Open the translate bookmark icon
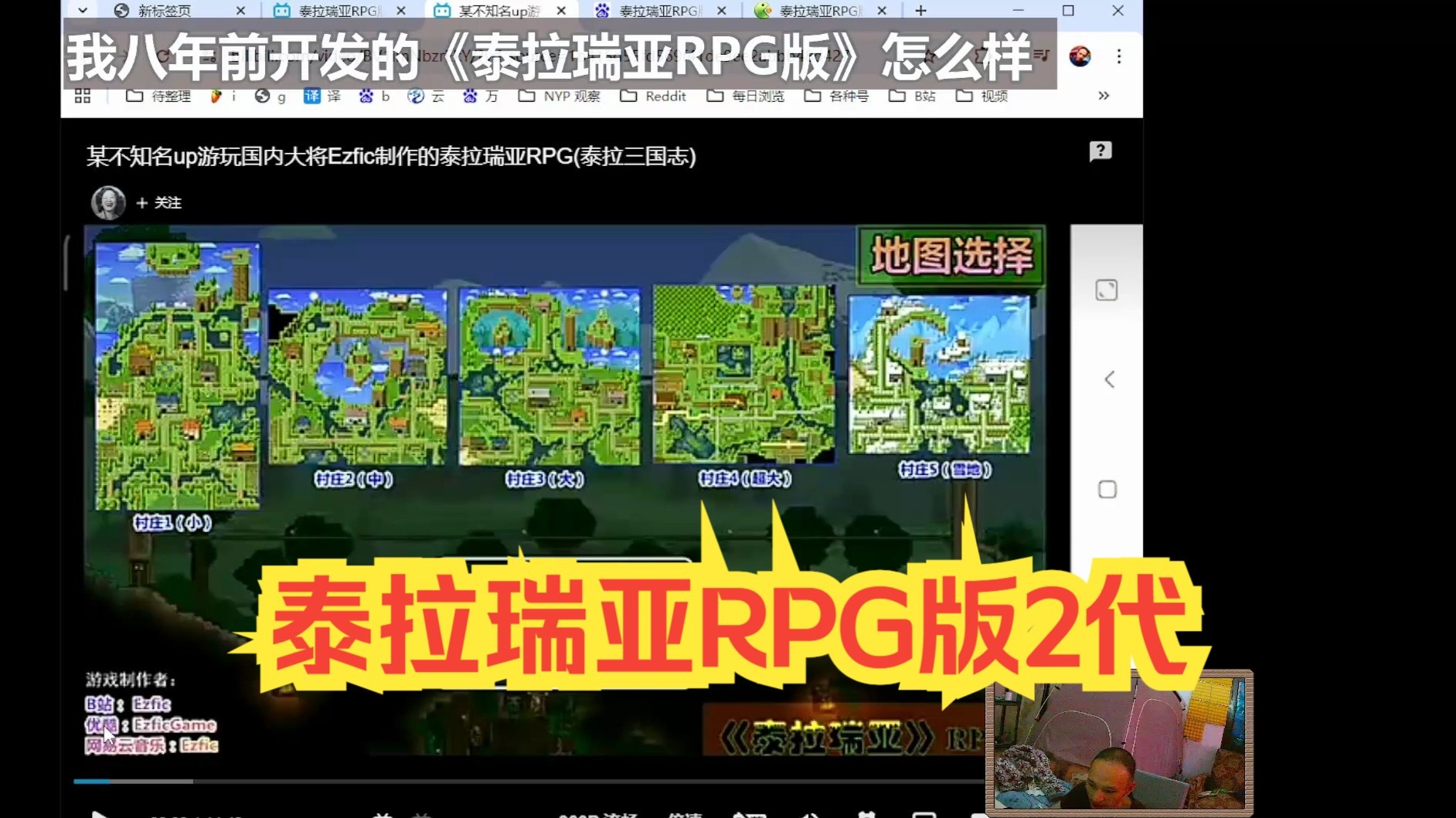Viewport: 1456px width, 818px height. tap(314, 97)
